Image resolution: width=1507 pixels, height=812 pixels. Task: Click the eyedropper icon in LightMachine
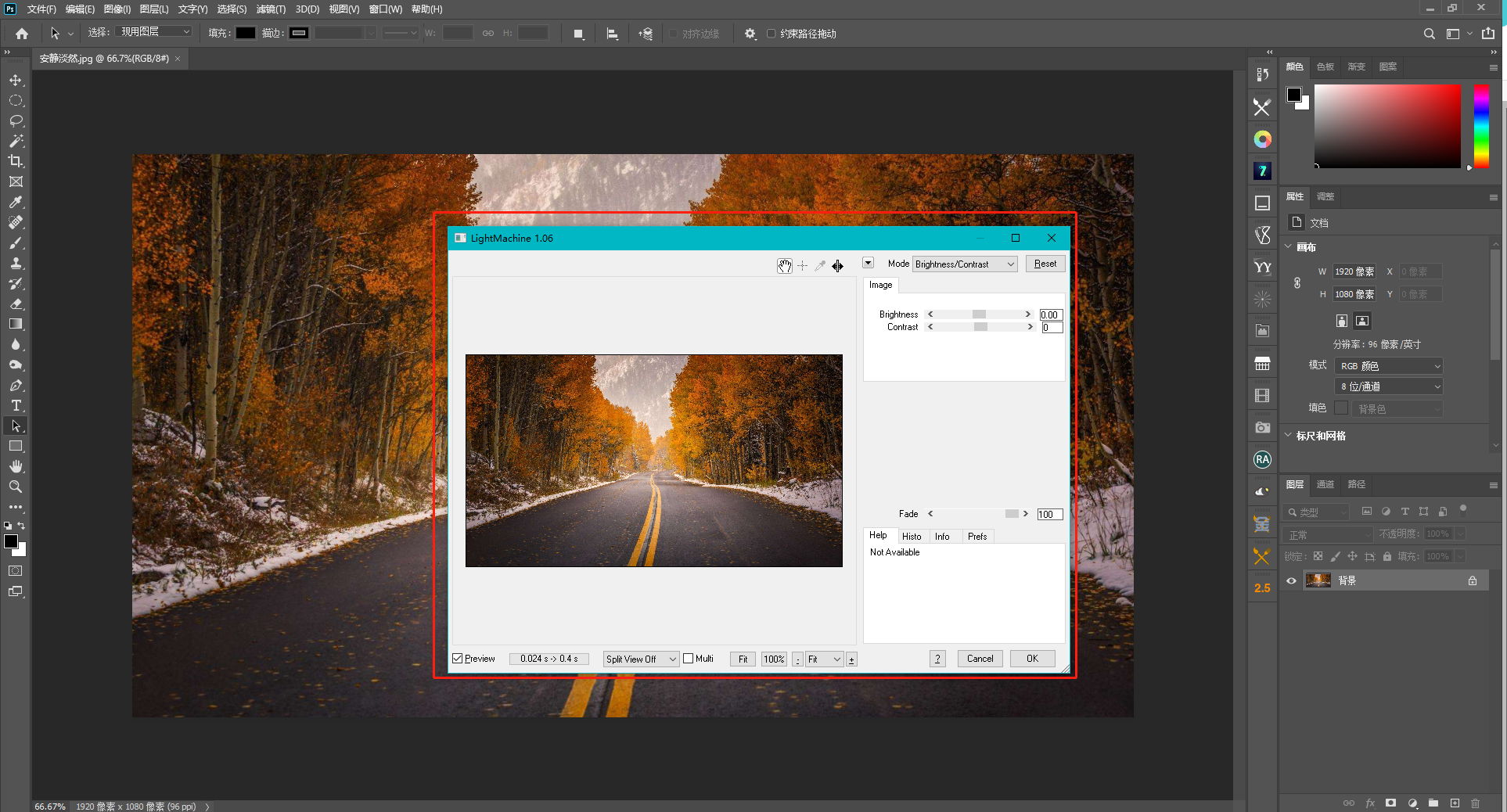click(x=820, y=266)
